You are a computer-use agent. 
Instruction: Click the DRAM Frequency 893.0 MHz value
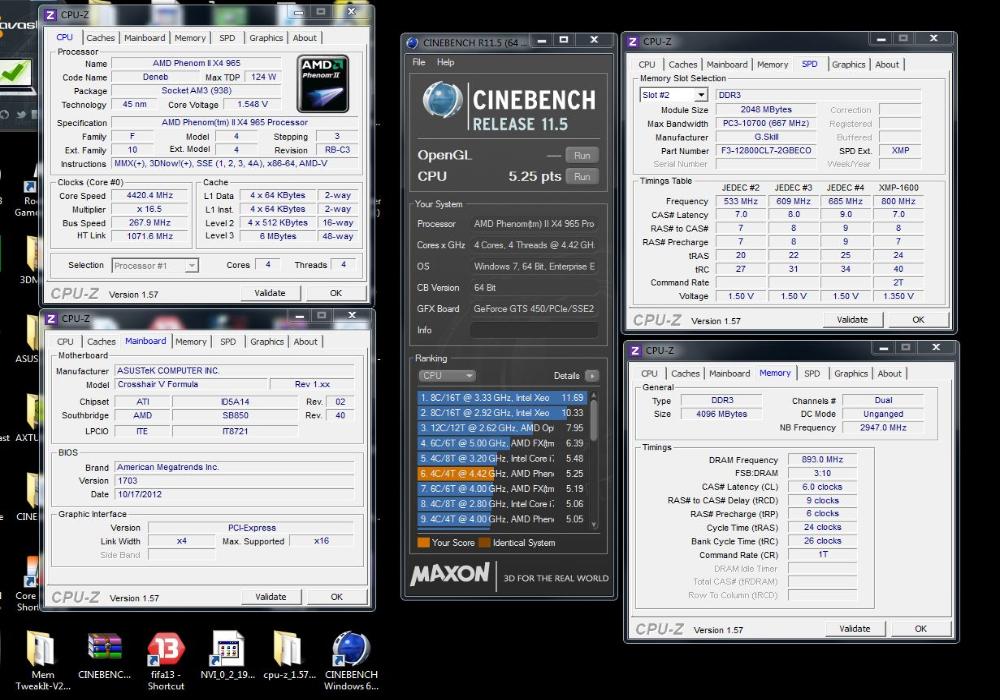[822, 459]
